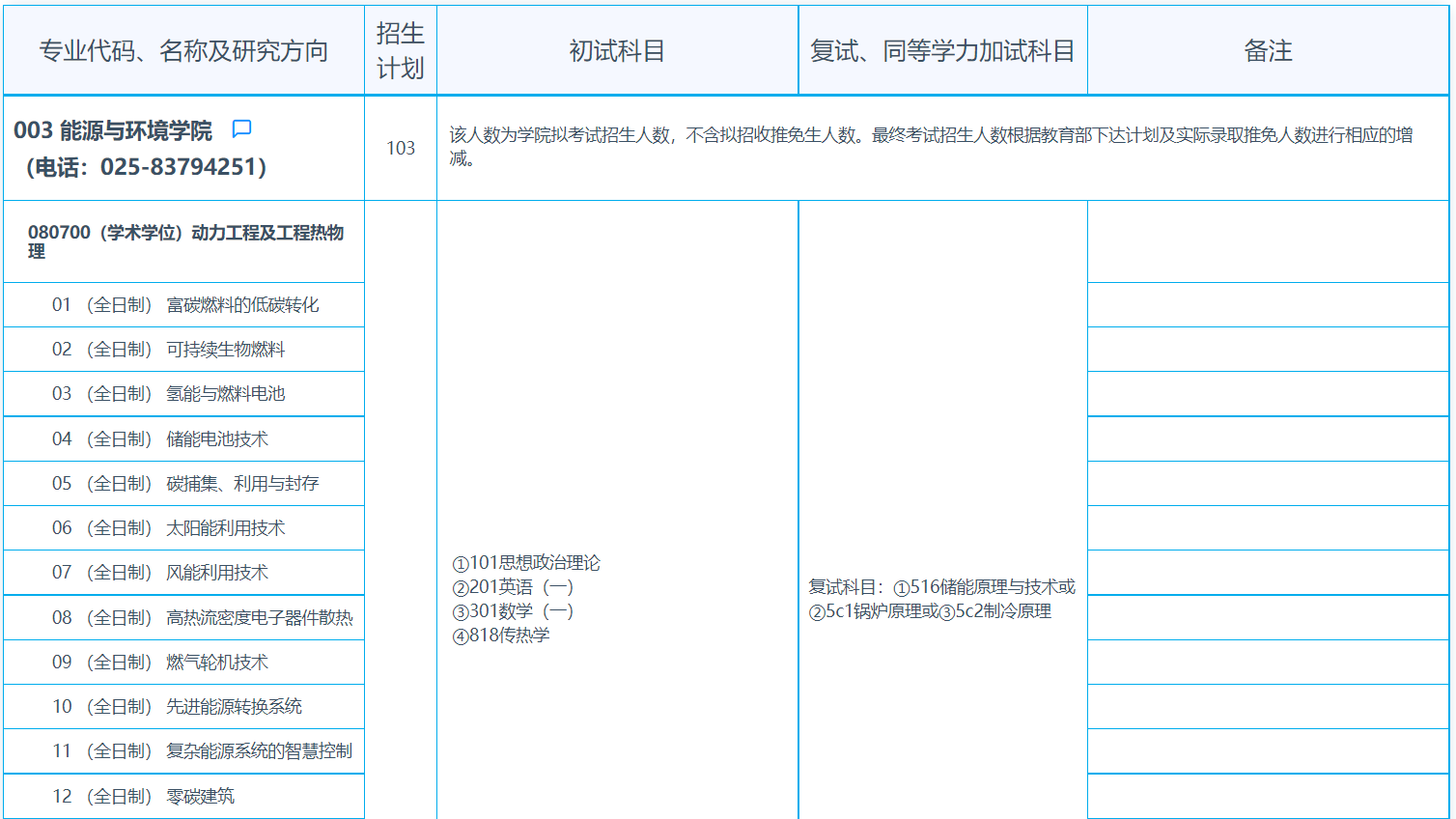Select direction 07 风能利用技术
Image resolution: width=1456 pixels, height=819 pixels.
click(x=184, y=573)
